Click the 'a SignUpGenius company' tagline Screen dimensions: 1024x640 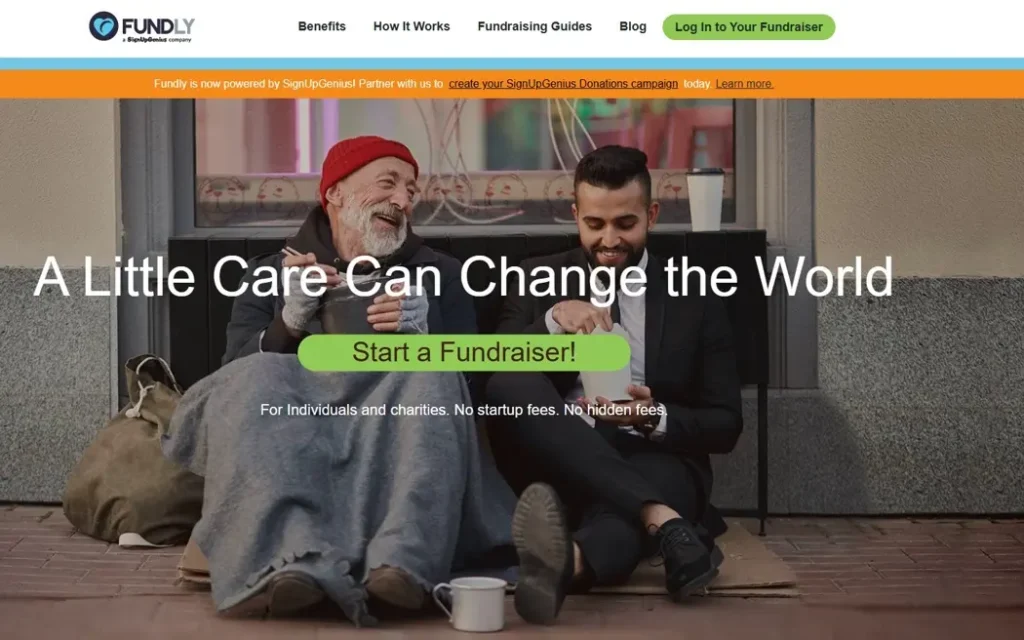coord(157,40)
